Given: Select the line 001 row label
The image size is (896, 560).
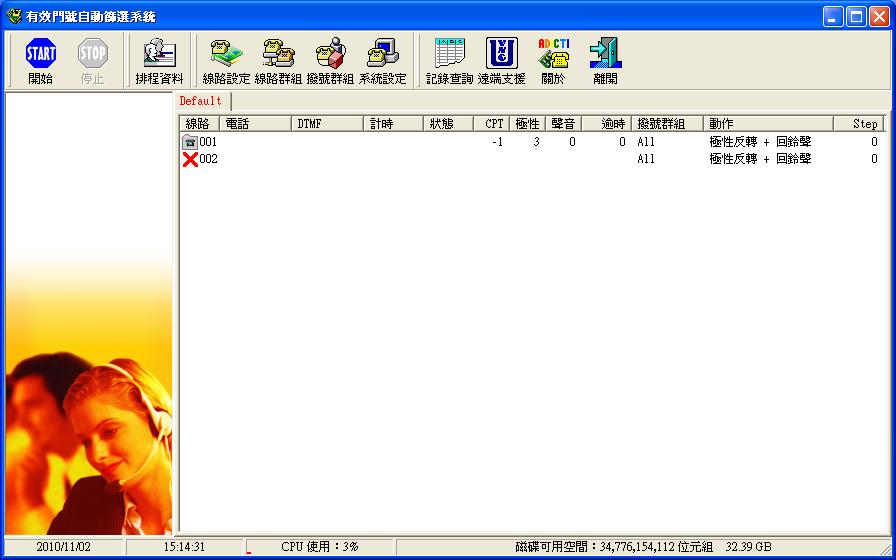Looking at the screenshot, I should point(208,142).
